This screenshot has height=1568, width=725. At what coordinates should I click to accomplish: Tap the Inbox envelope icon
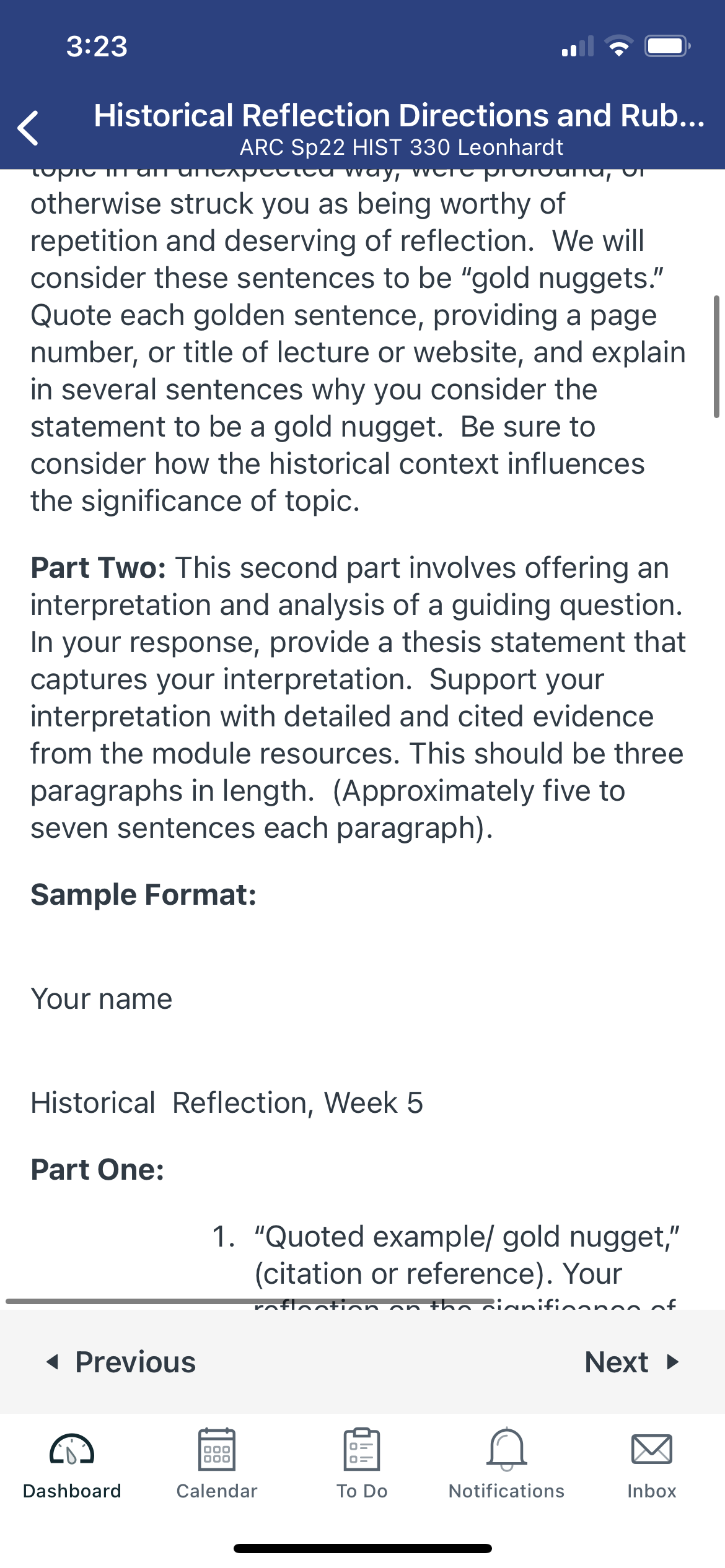click(652, 1449)
